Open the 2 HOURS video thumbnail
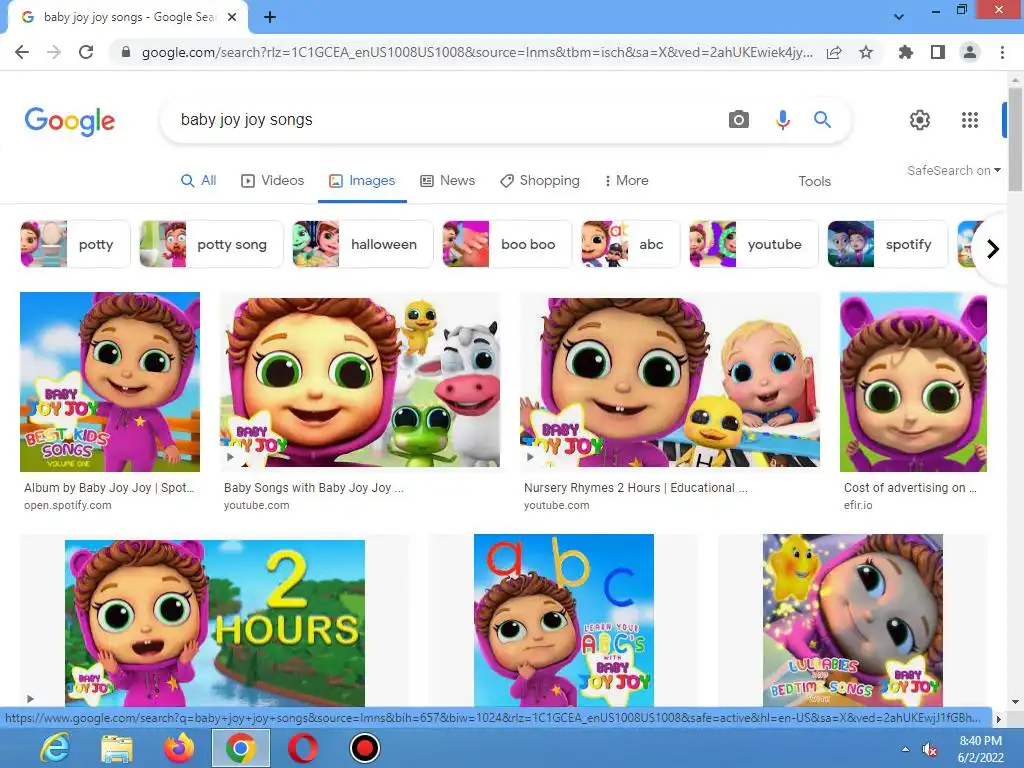Viewport: 1024px width, 768px height. 215,623
